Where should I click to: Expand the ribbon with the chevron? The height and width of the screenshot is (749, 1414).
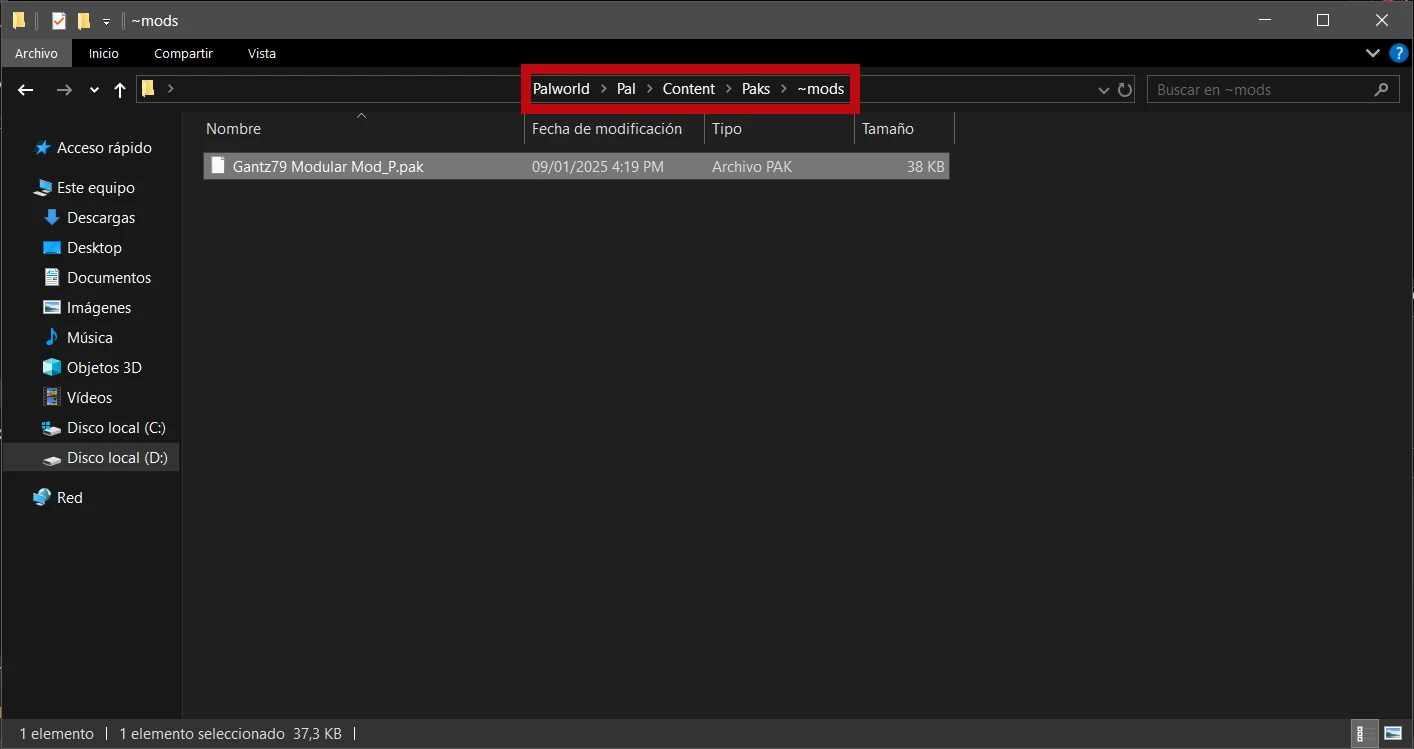pyautogui.click(x=1372, y=53)
